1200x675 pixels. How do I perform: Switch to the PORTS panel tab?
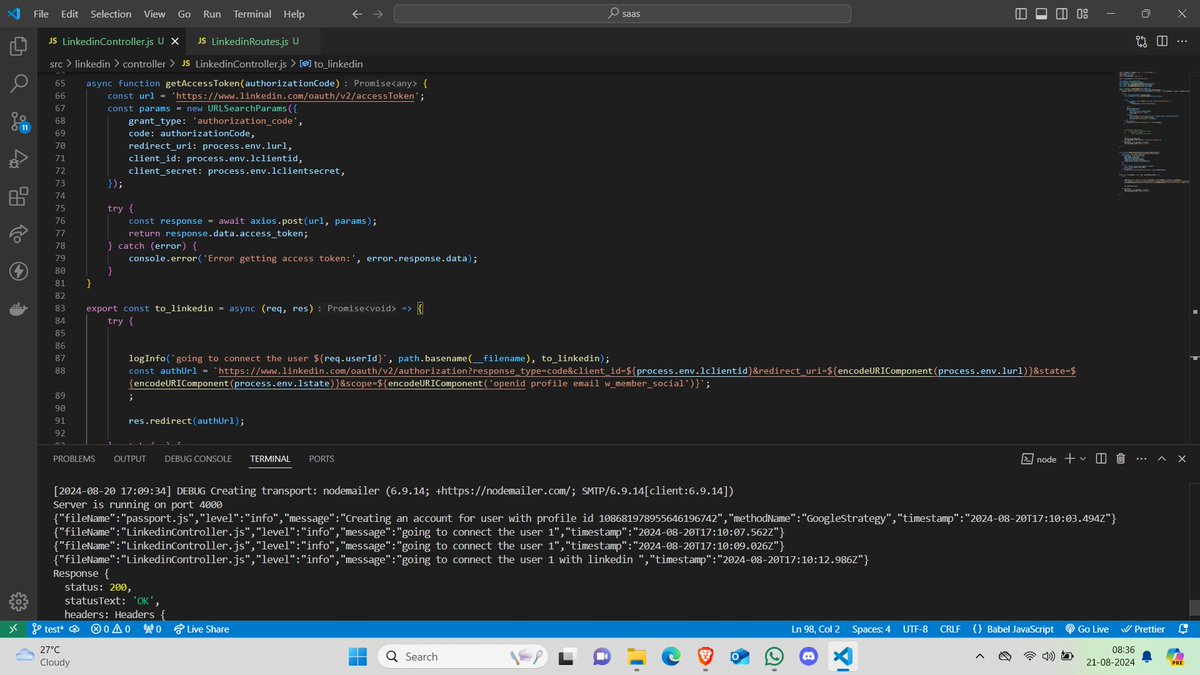click(x=322, y=458)
